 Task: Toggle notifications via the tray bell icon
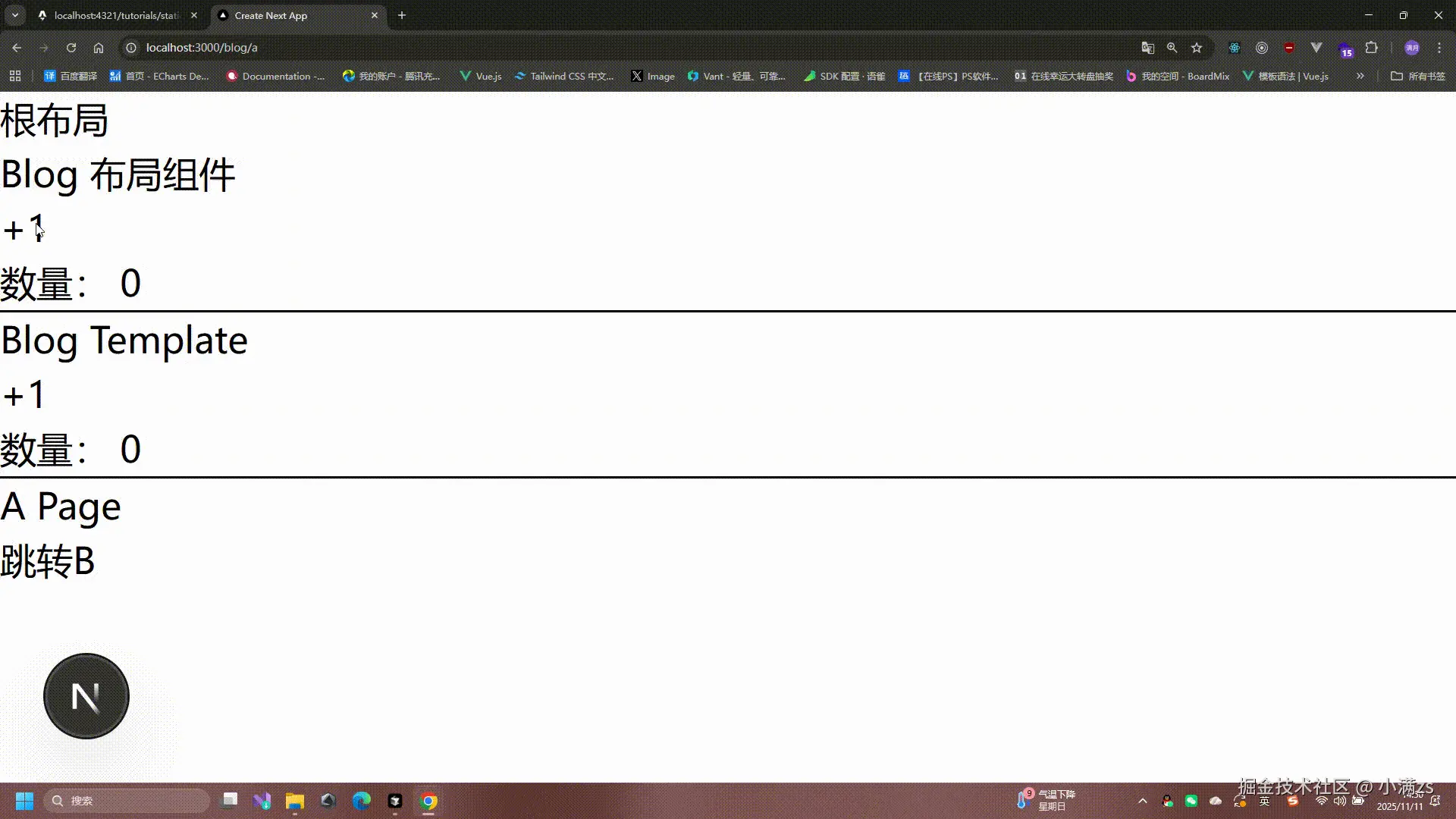pyautogui.click(x=1438, y=802)
